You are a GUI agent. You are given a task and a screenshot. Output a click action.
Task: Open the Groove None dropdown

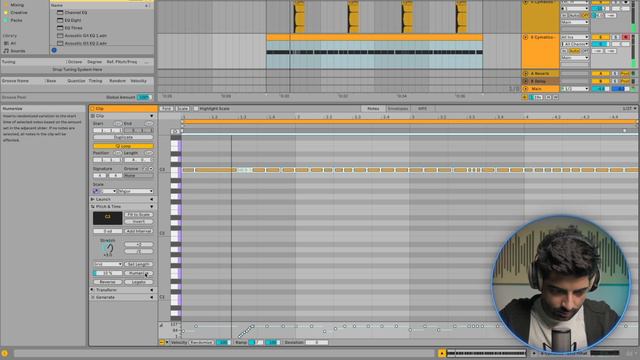click(139, 175)
